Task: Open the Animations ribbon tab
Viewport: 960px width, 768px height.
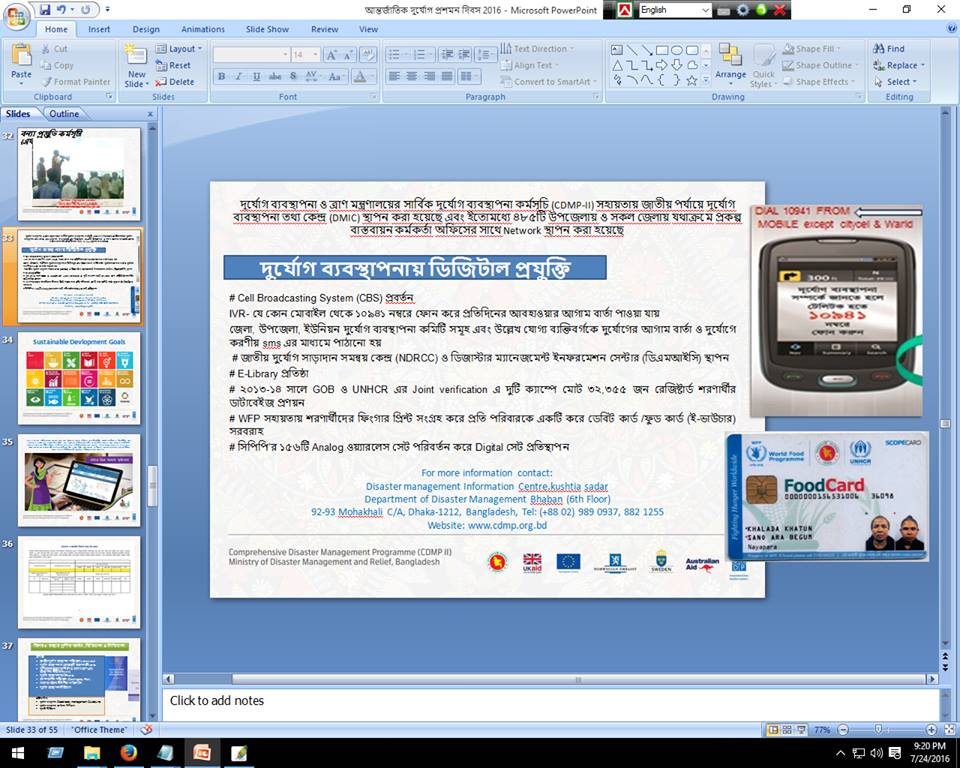Action: click(x=203, y=29)
